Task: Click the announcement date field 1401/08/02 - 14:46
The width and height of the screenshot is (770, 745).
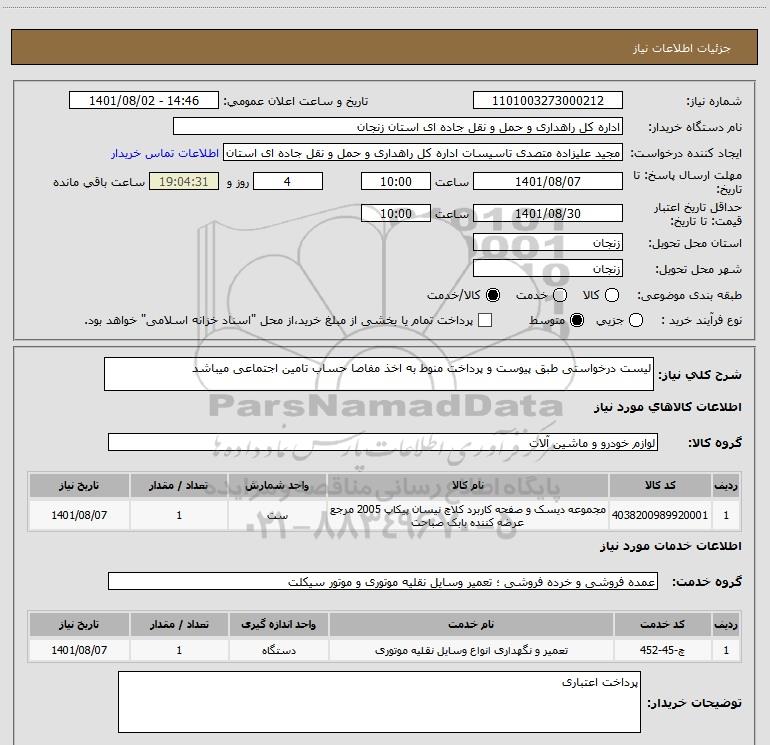Action: coord(144,101)
